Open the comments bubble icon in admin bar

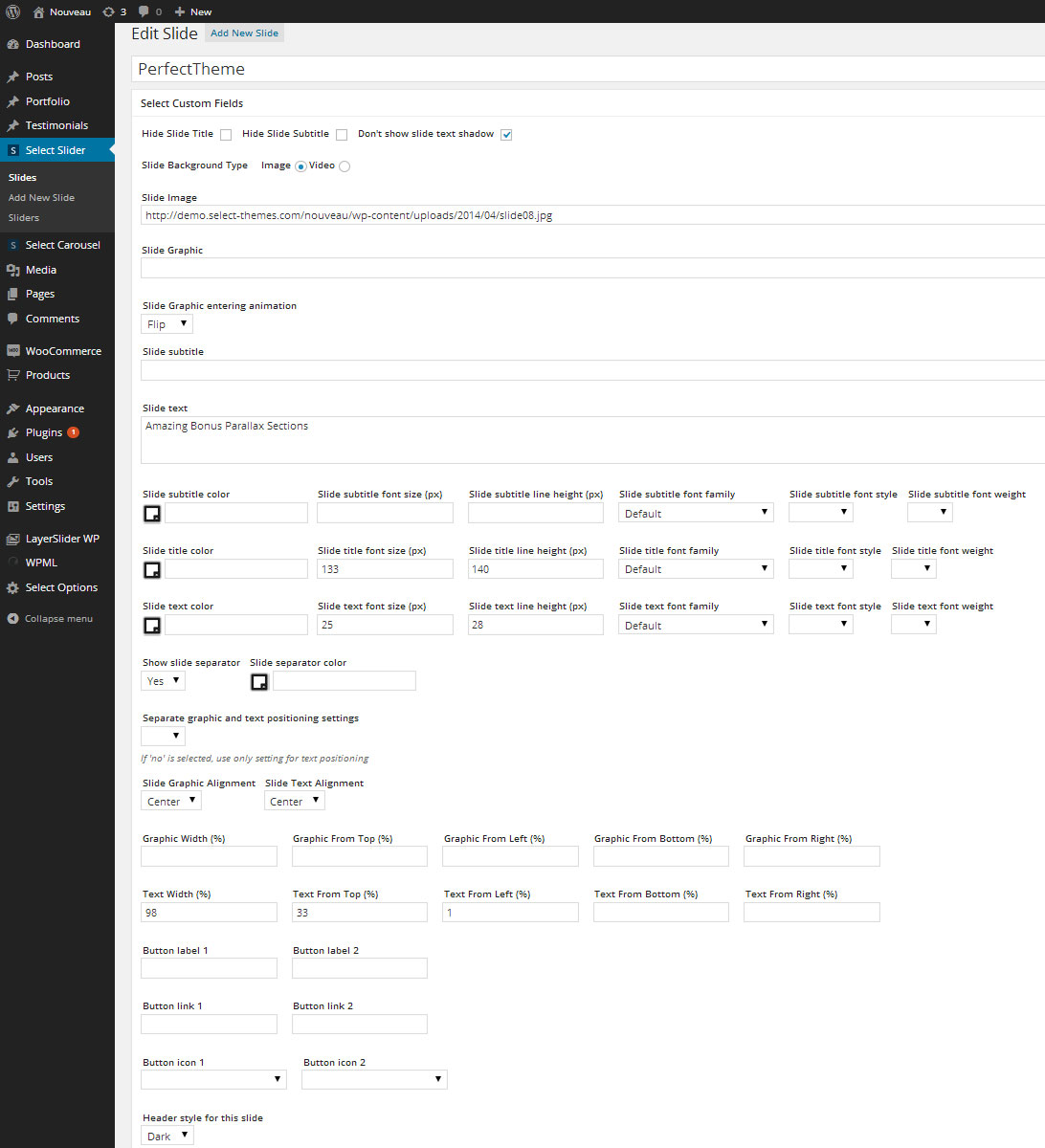144,11
